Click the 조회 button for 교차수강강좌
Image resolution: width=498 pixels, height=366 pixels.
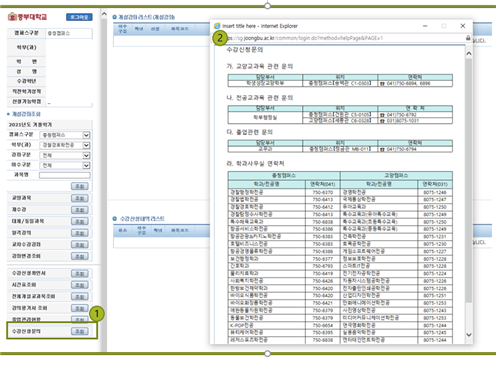pyautogui.click(x=80, y=245)
